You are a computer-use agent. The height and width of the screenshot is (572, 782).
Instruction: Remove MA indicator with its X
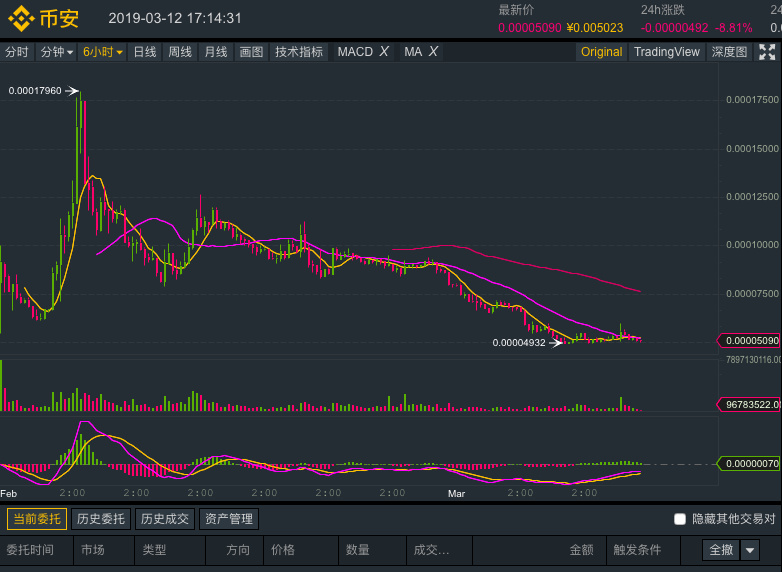(433, 51)
